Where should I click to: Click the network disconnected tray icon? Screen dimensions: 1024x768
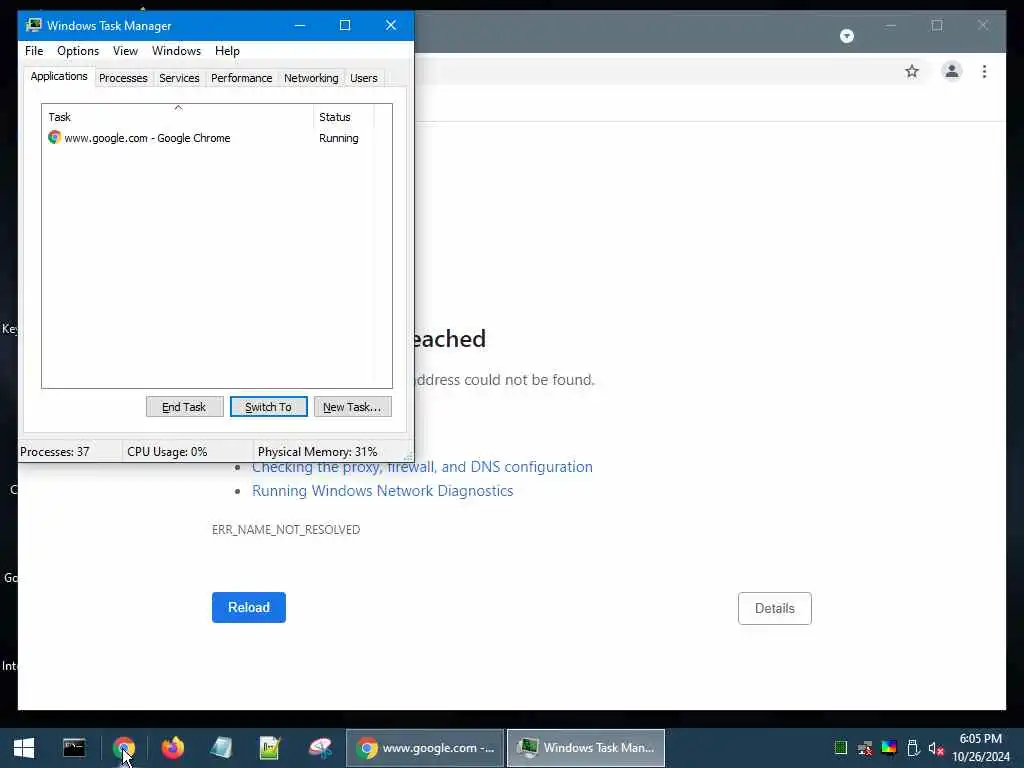(x=865, y=748)
